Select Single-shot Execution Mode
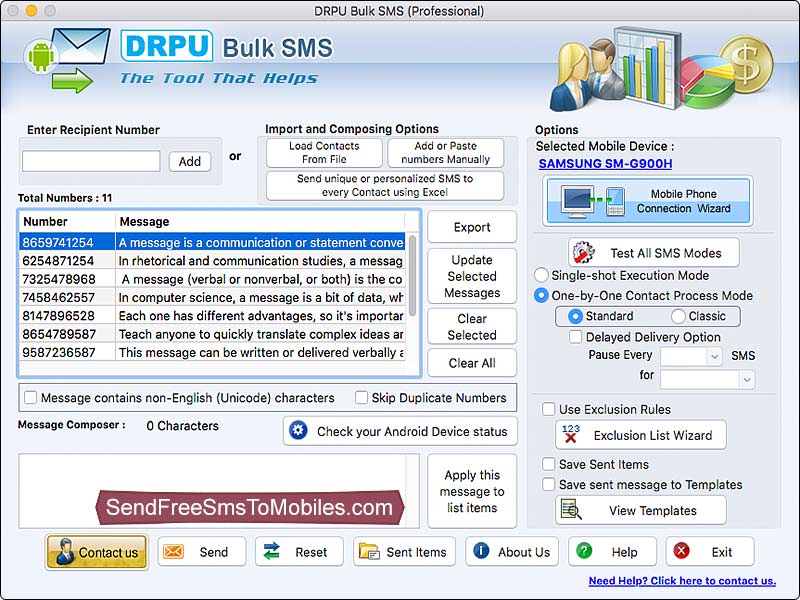Screen dimensions: 800x600 point(541,275)
